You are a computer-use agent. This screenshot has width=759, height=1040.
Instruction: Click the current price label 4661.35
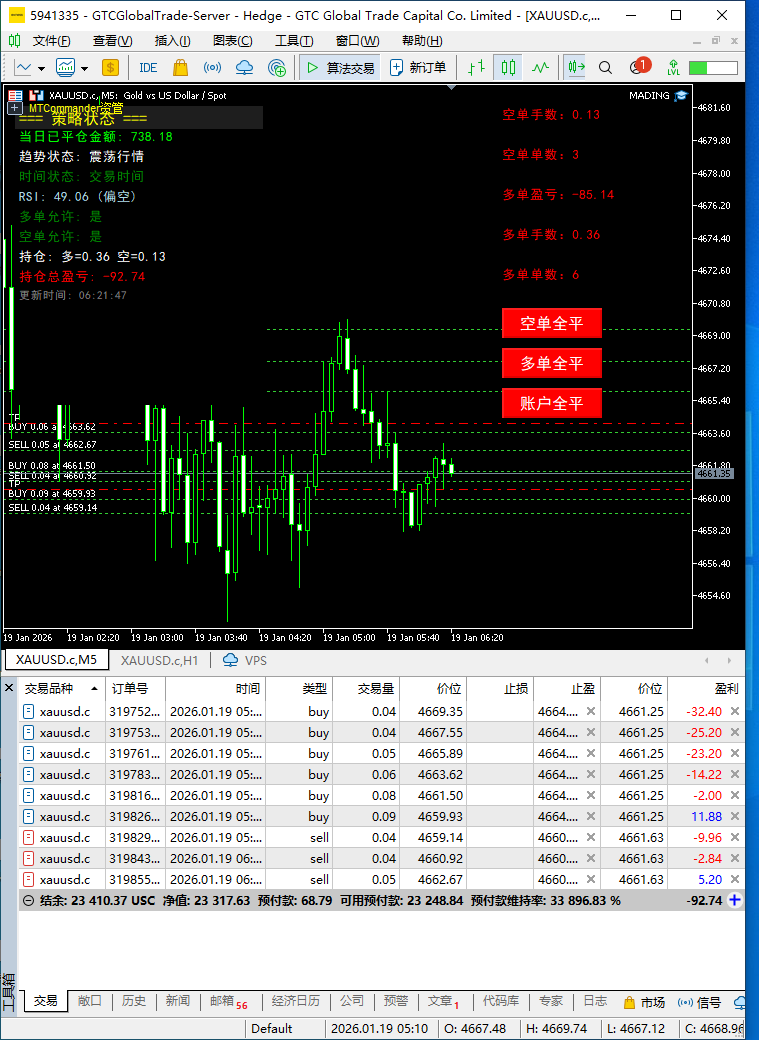click(713, 474)
